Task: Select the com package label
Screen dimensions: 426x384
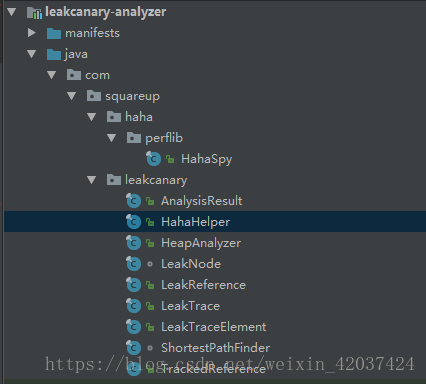Action: [x=97, y=75]
